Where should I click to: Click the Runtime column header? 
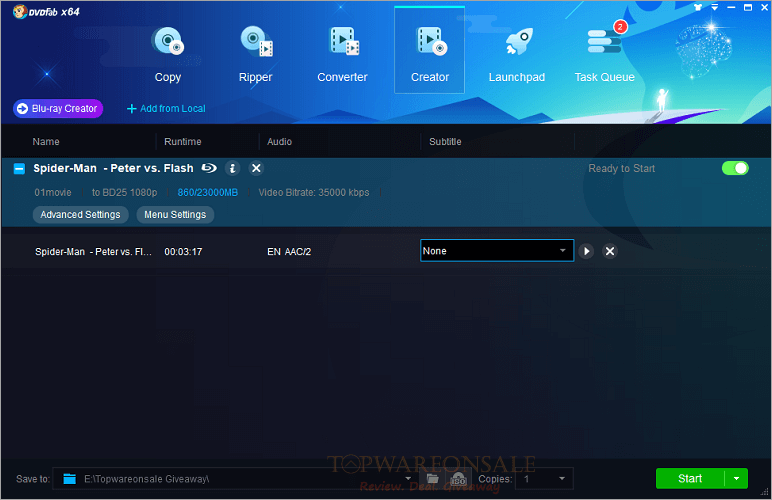[x=183, y=142]
